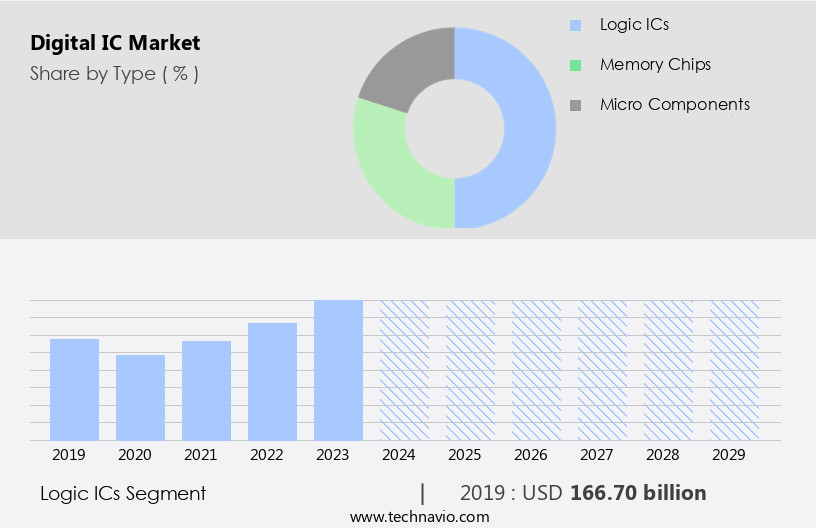Click the Micro Components legend gray swatch
The image size is (816, 528).
pyautogui.click(x=575, y=105)
